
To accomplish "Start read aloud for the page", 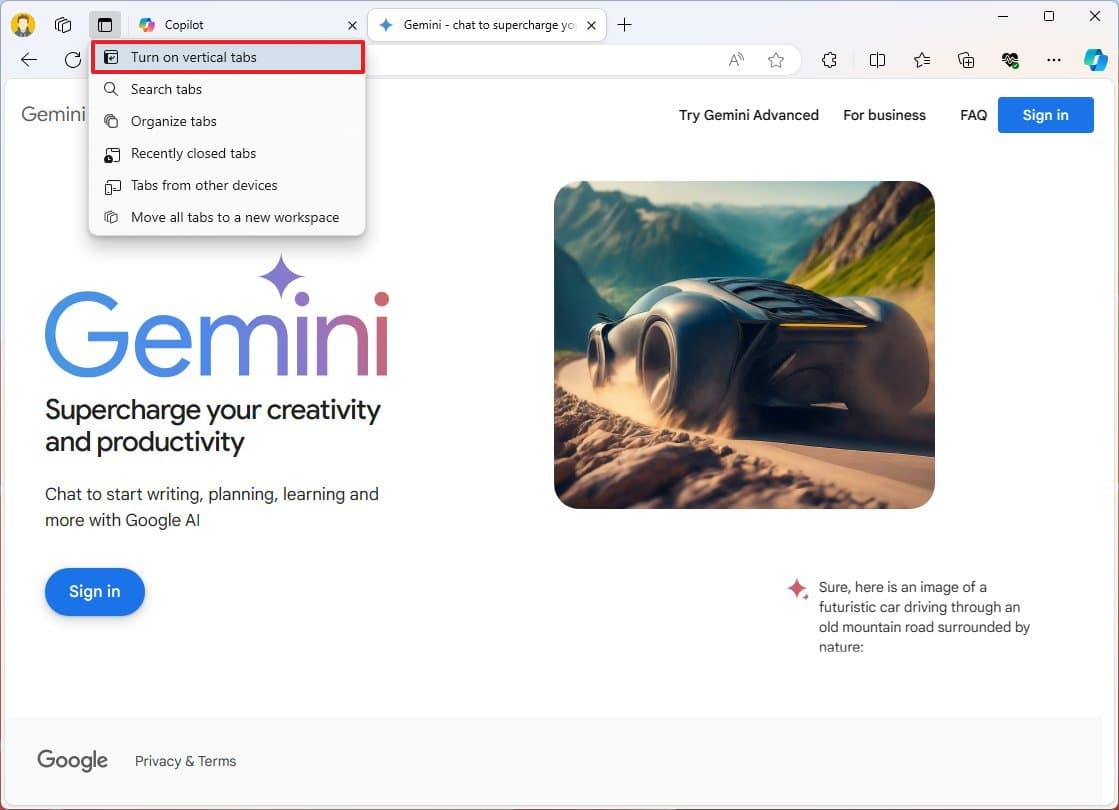I will click(736, 60).
